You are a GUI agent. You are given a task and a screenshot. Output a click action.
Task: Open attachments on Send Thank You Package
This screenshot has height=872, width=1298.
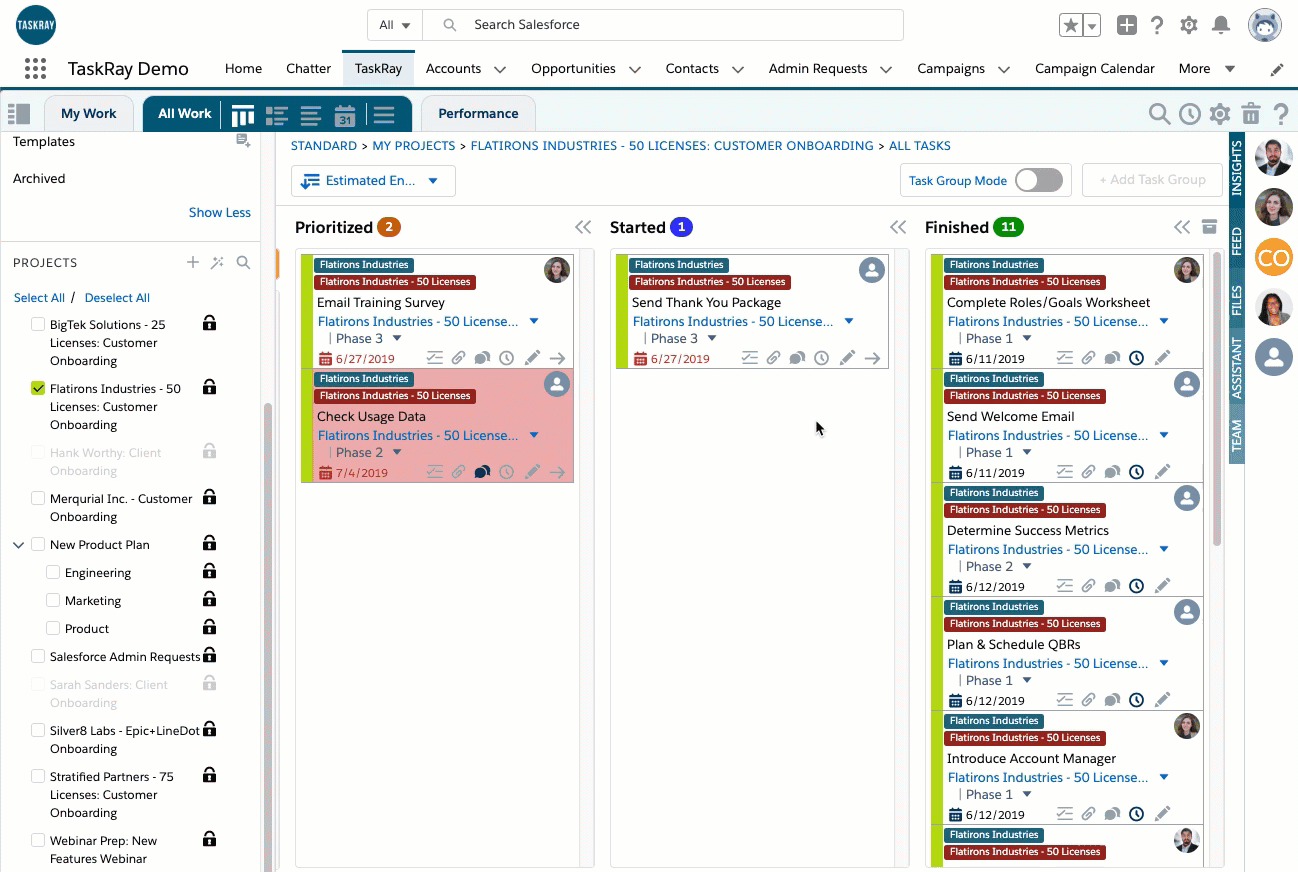click(x=773, y=358)
